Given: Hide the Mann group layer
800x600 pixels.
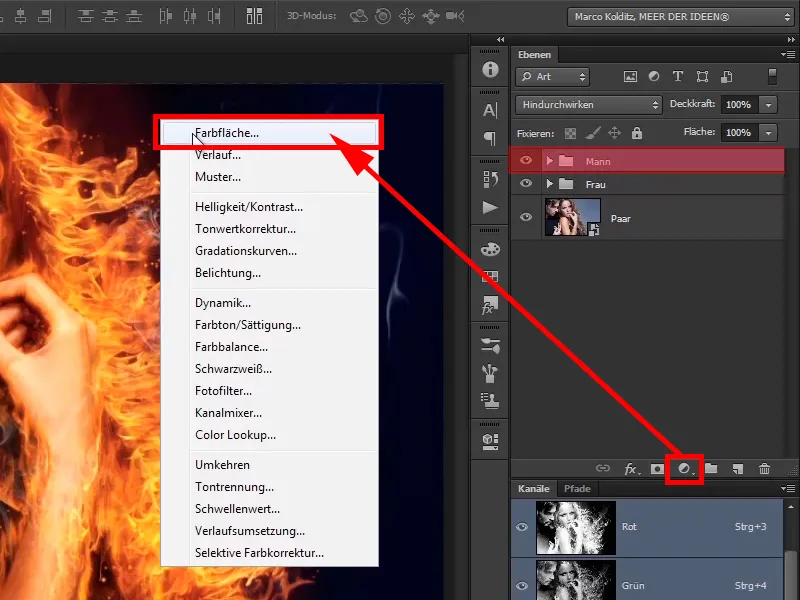Looking at the screenshot, I should (x=526, y=161).
